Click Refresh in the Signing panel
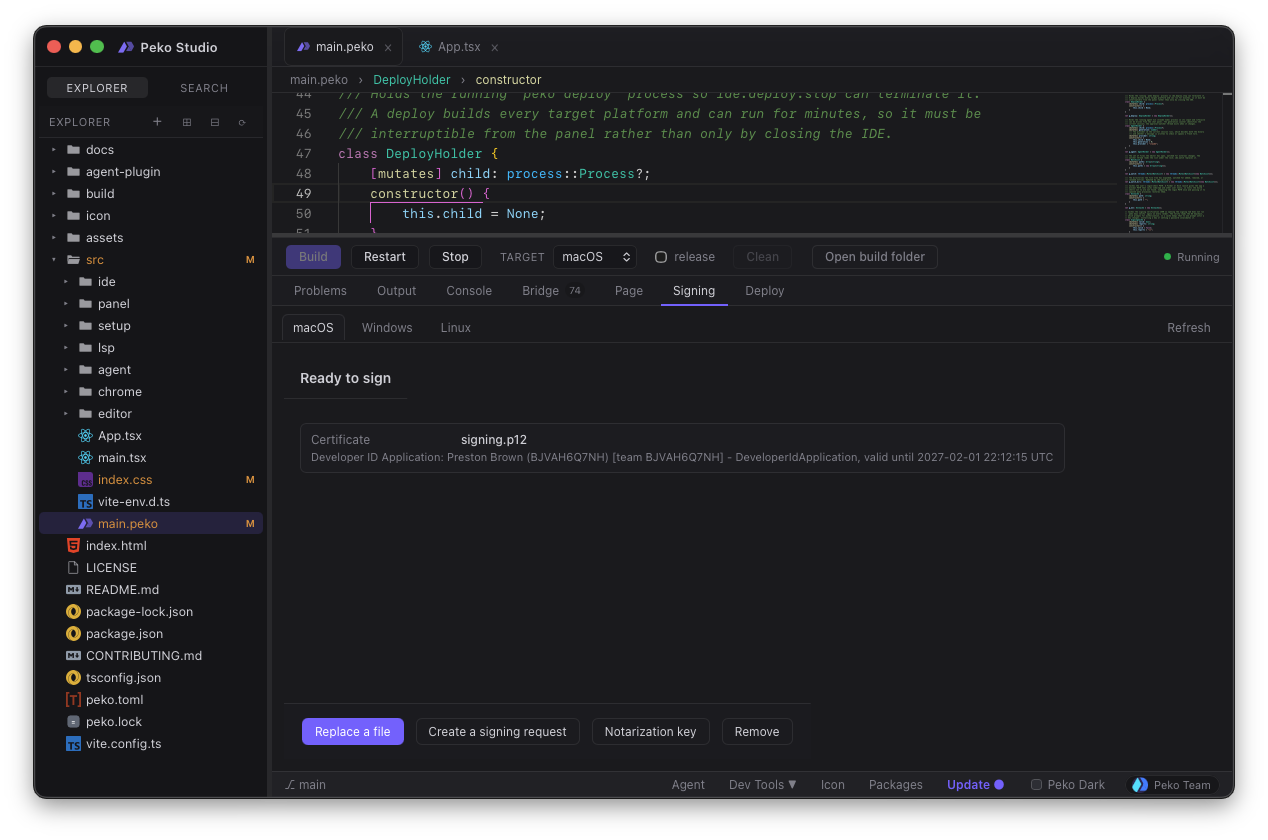 (1189, 328)
